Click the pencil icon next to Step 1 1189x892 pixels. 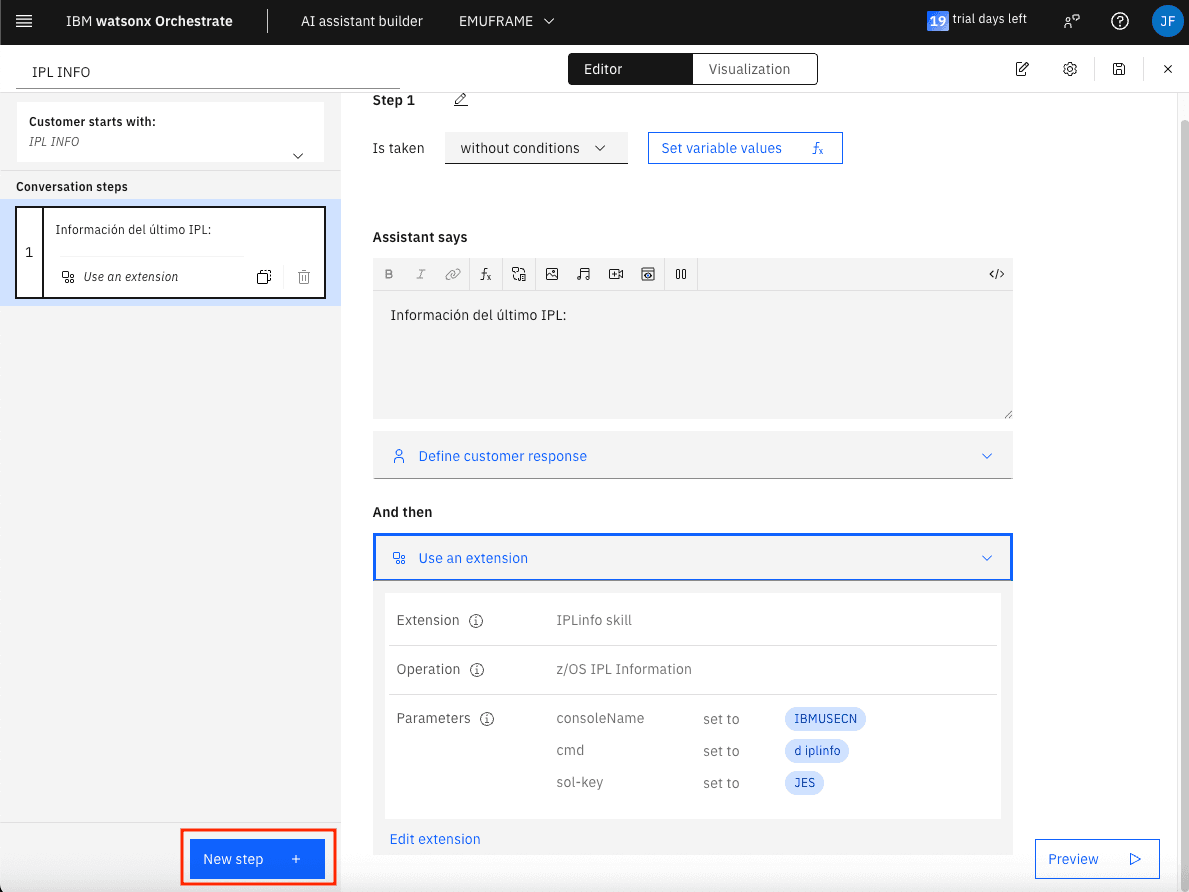tap(460, 100)
